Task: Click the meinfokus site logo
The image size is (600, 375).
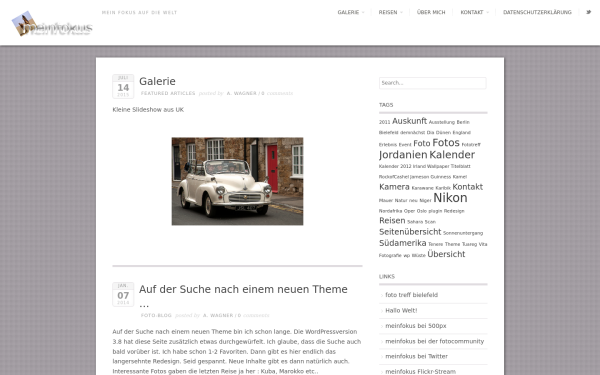Action: (52, 24)
